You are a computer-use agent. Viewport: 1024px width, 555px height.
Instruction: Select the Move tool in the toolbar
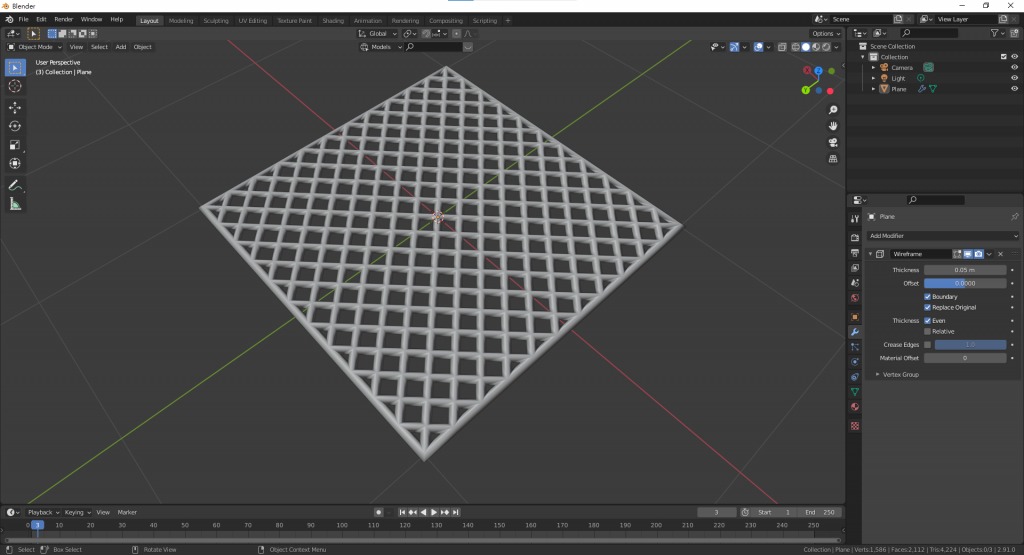(15, 107)
